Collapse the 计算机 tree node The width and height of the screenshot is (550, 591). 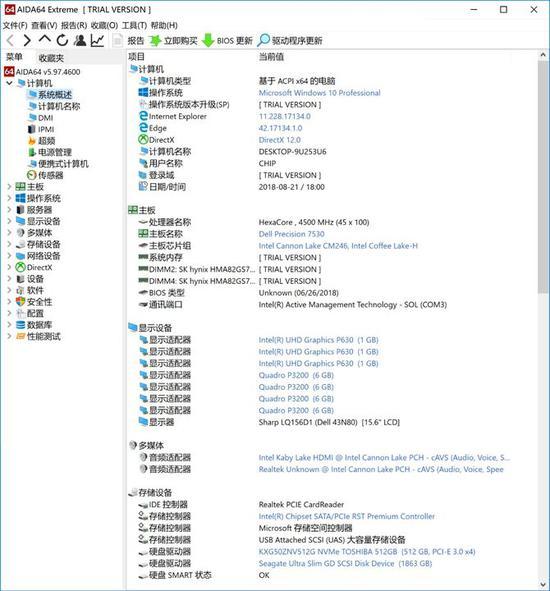[x=9, y=83]
